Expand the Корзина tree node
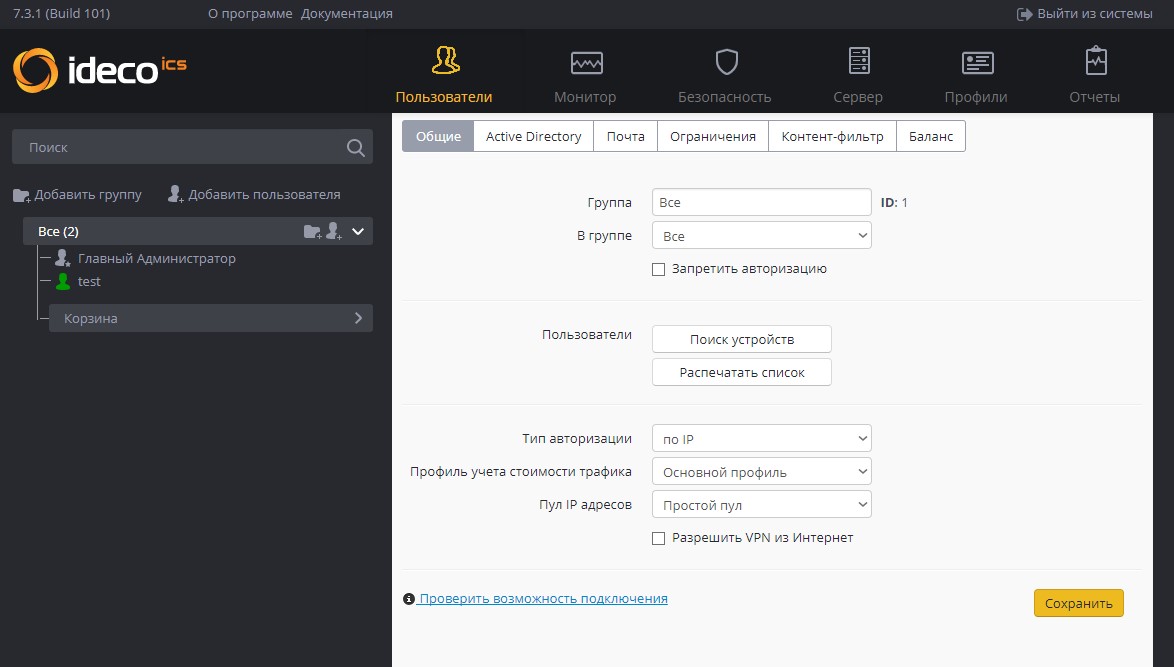Viewport: 1174px width, 667px height. pyautogui.click(x=358, y=319)
